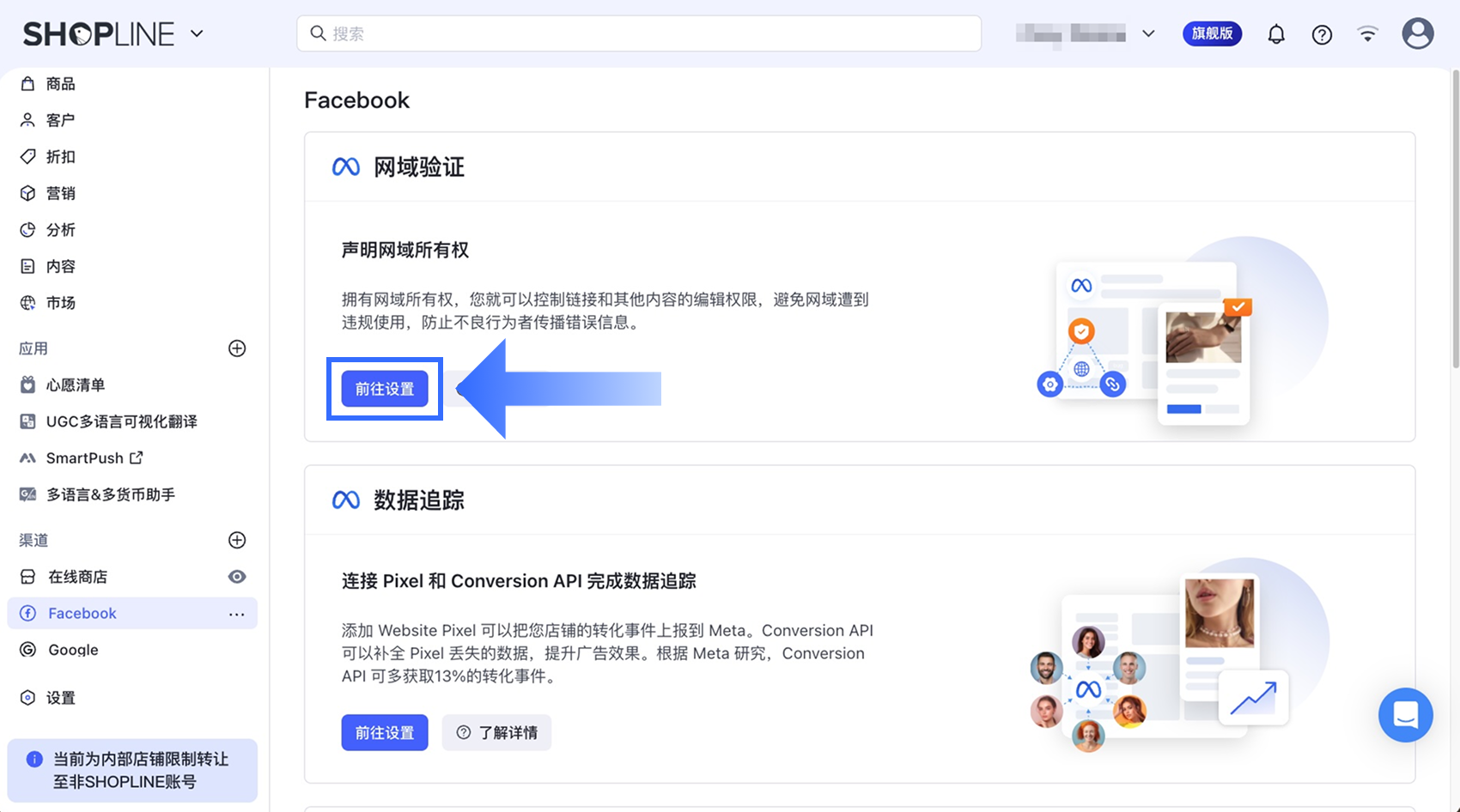Click the 客户 person icon
This screenshot has height=812, width=1460.
click(28, 120)
